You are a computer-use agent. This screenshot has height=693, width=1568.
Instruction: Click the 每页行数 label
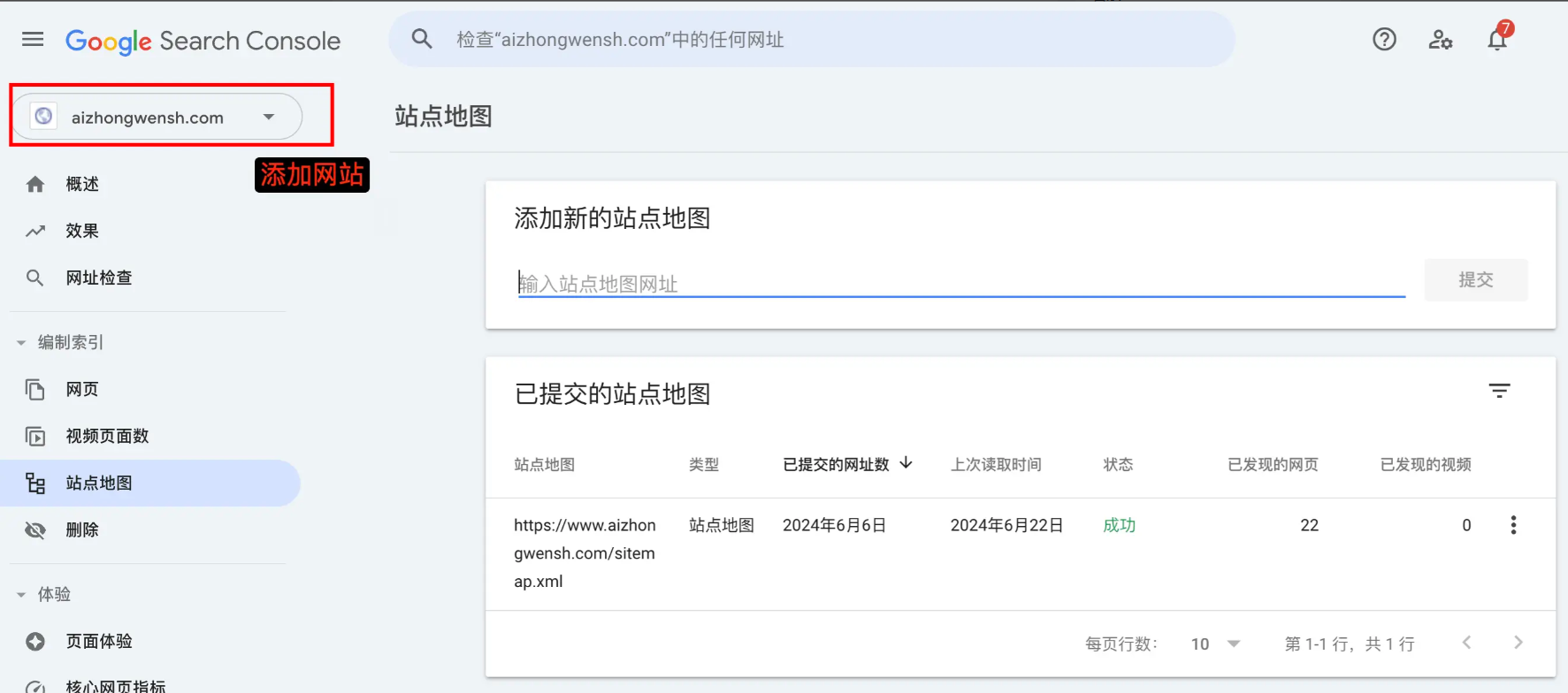point(1121,643)
